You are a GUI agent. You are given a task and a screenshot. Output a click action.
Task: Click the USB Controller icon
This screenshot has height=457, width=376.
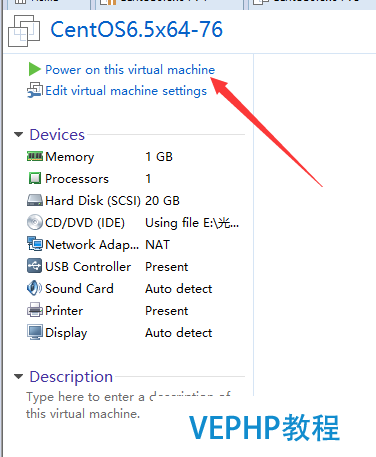coord(35,266)
